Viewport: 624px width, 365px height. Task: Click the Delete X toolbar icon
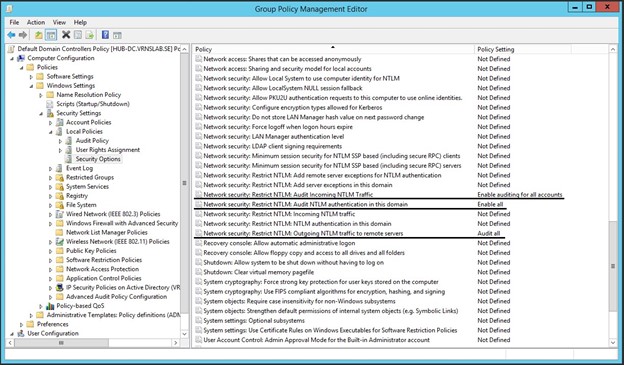66,35
